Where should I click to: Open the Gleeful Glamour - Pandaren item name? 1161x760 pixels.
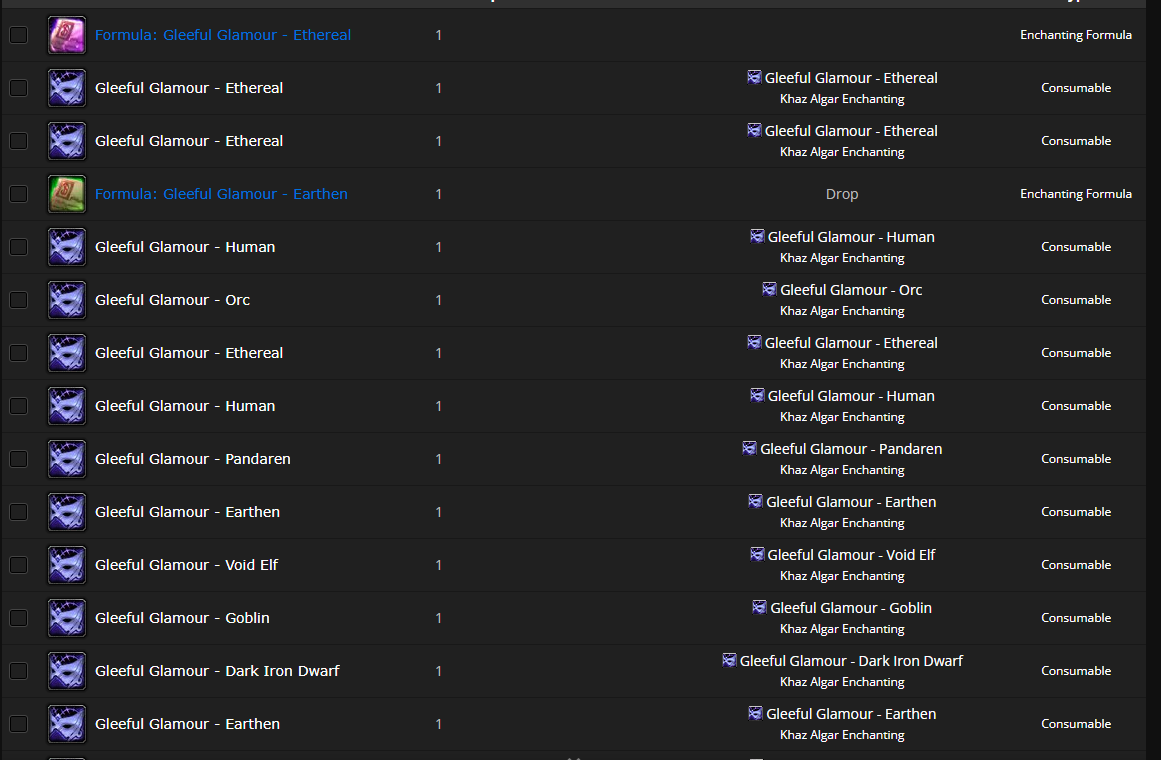(x=193, y=459)
